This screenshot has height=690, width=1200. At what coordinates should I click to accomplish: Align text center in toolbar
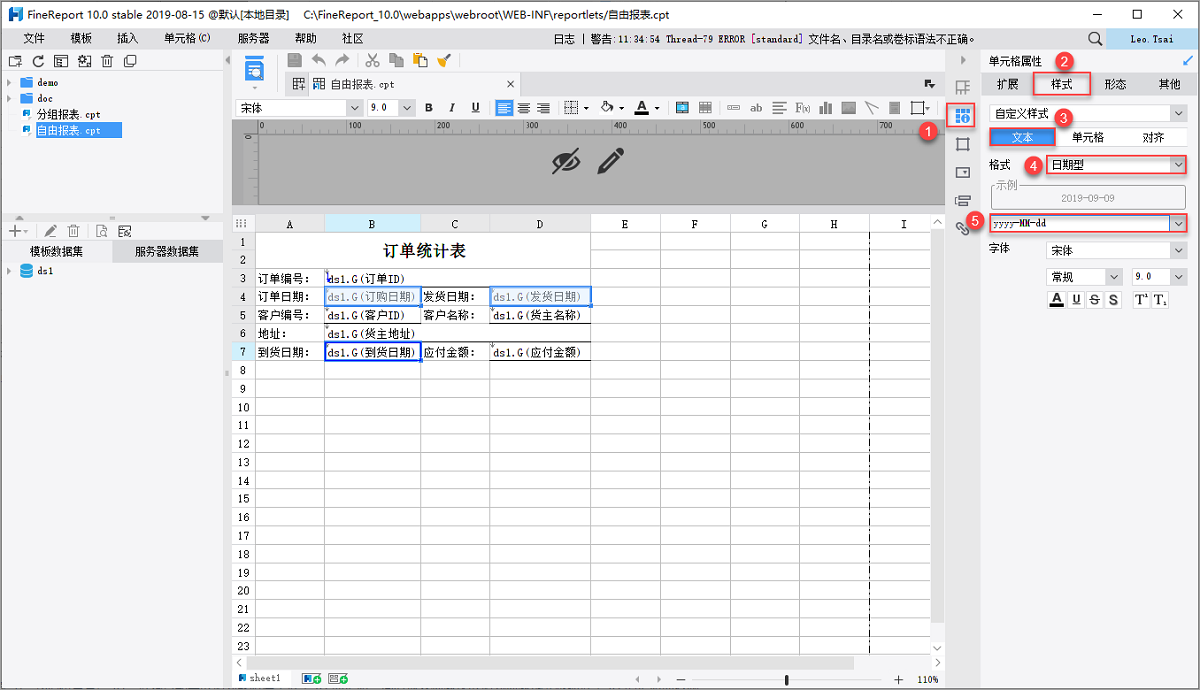[523, 108]
